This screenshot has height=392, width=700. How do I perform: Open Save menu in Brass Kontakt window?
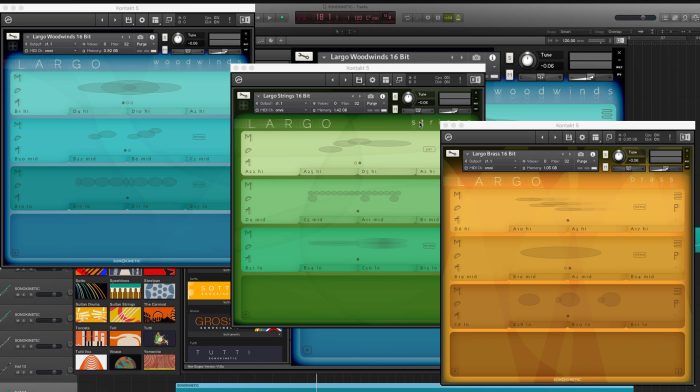click(x=569, y=138)
